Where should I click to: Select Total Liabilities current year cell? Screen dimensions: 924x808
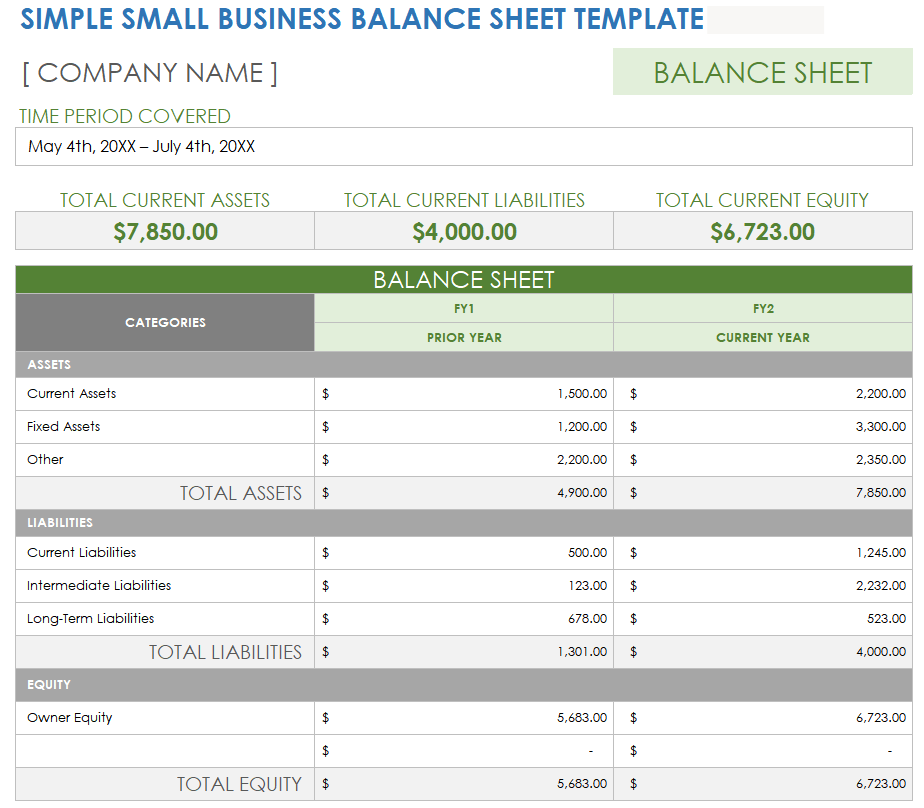pyautogui.click(x=762, y=652)
